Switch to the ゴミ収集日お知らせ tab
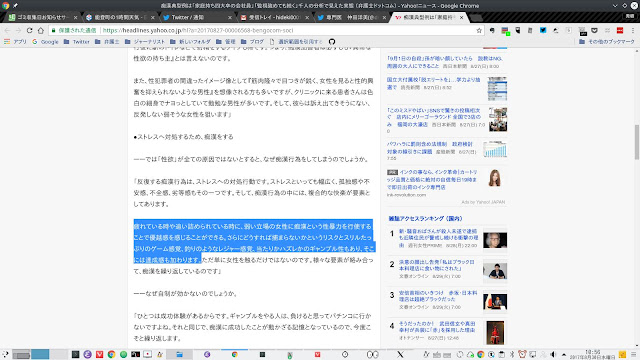 pos(43,17)
